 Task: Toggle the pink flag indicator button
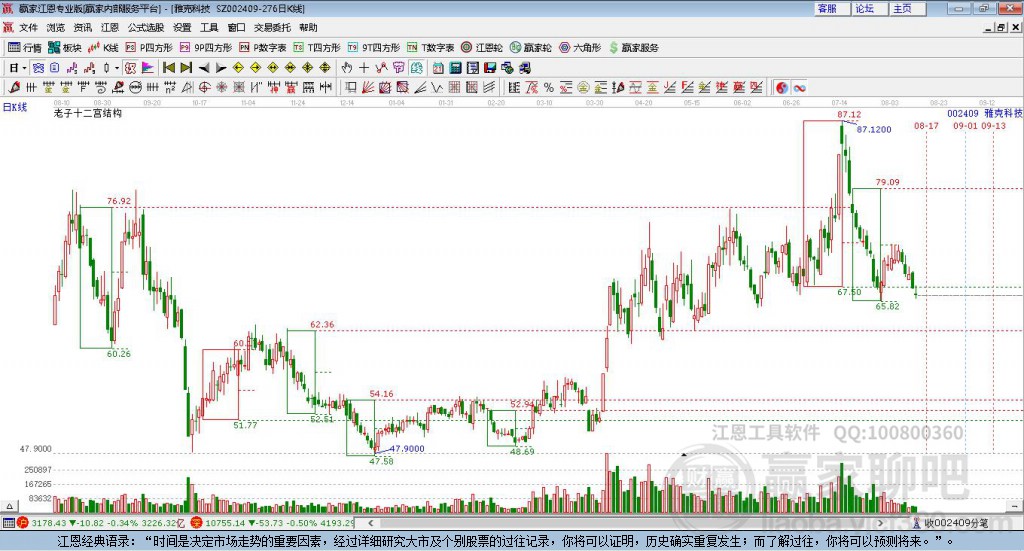point(148,68)
